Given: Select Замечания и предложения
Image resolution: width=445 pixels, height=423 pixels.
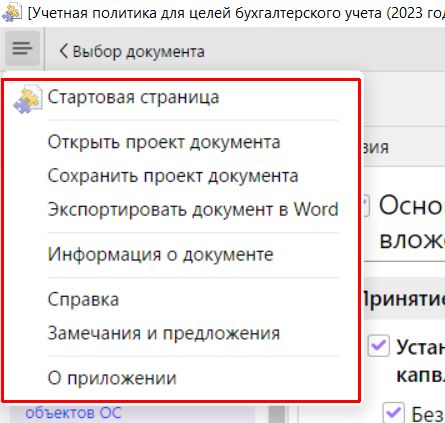Looking at the screenshot, I should point(164,333).
